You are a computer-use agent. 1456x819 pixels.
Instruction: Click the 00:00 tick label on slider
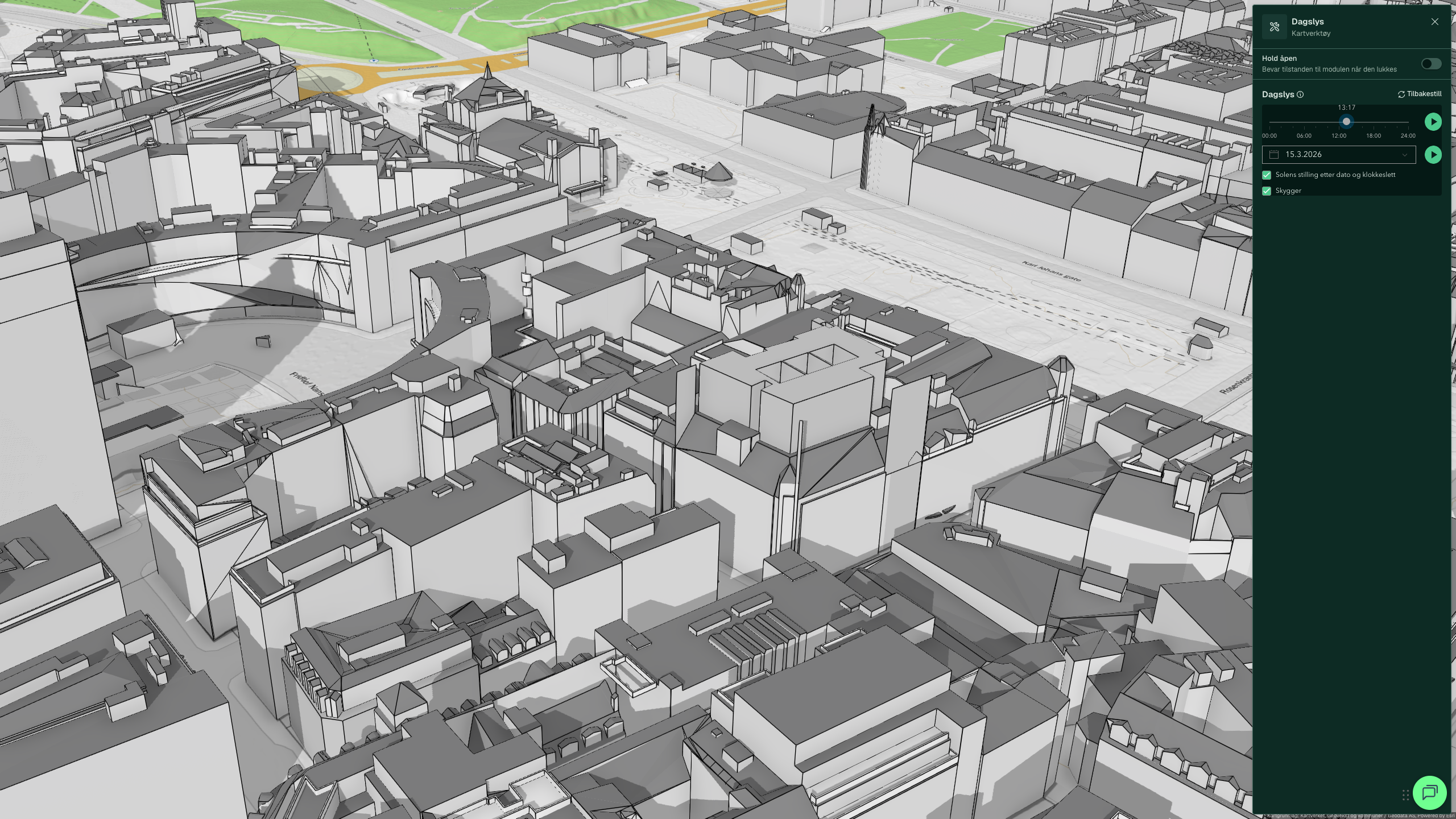[1269, 136]
